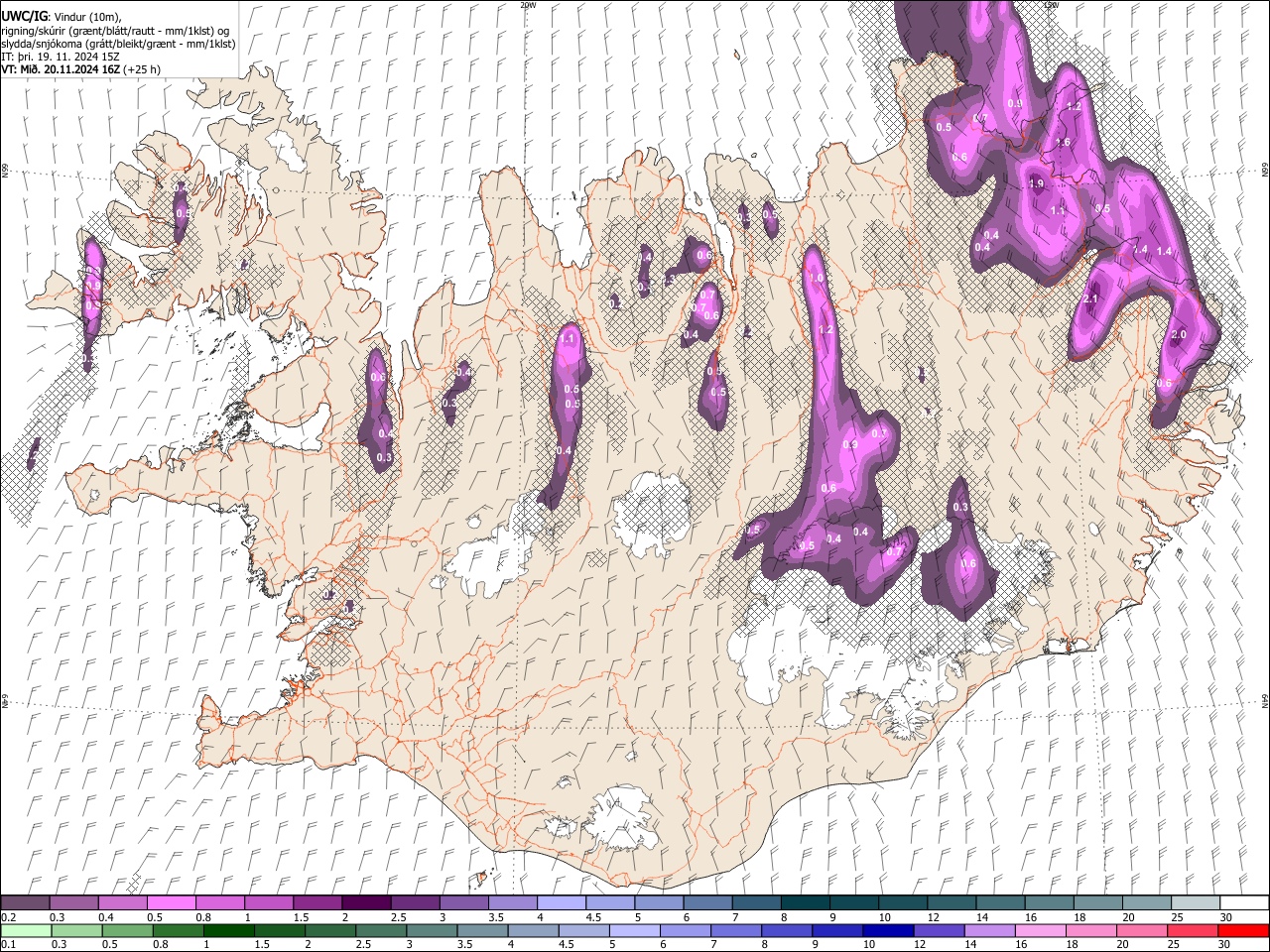This screenshot has width=1270, height=952.
Task: Click the '20W' longitude label
Action: (x=528, y=5)
